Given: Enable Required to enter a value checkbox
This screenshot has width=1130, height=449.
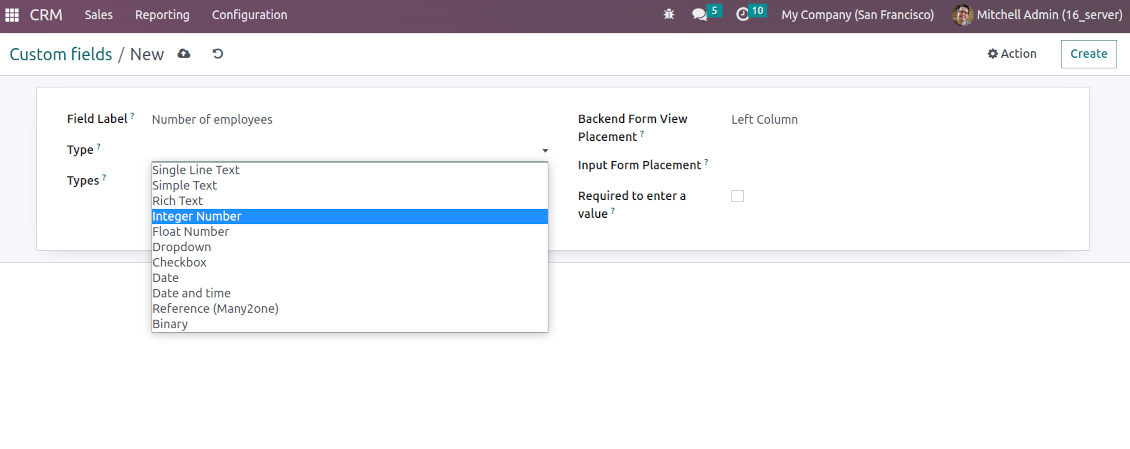Looking at the screenshot, I should [737, 196].
